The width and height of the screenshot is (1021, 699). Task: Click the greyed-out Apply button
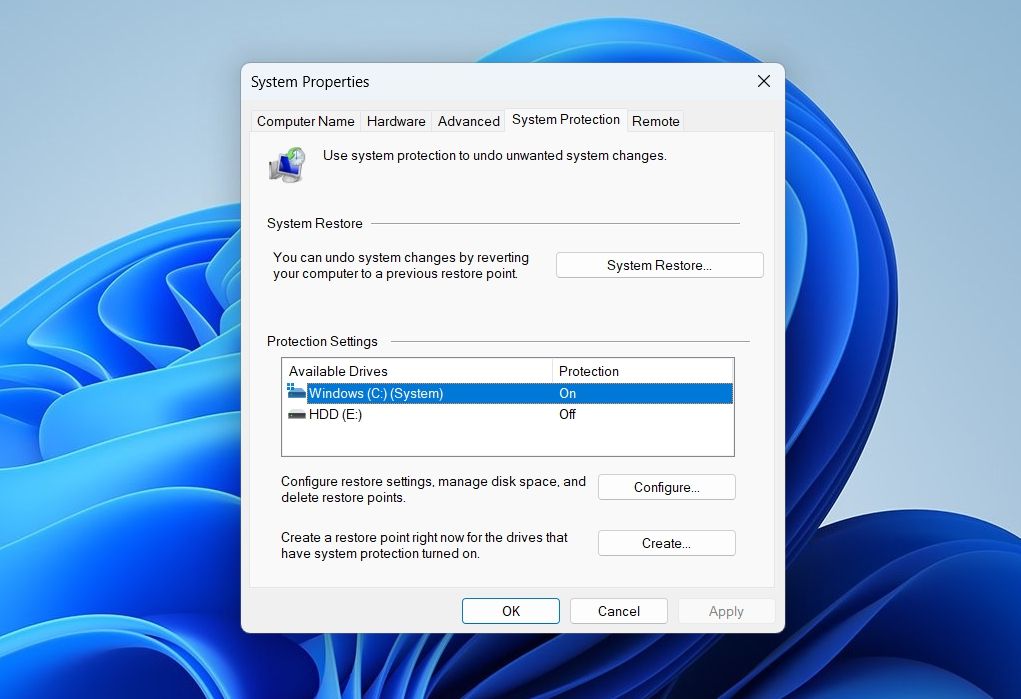pos(726,611)
